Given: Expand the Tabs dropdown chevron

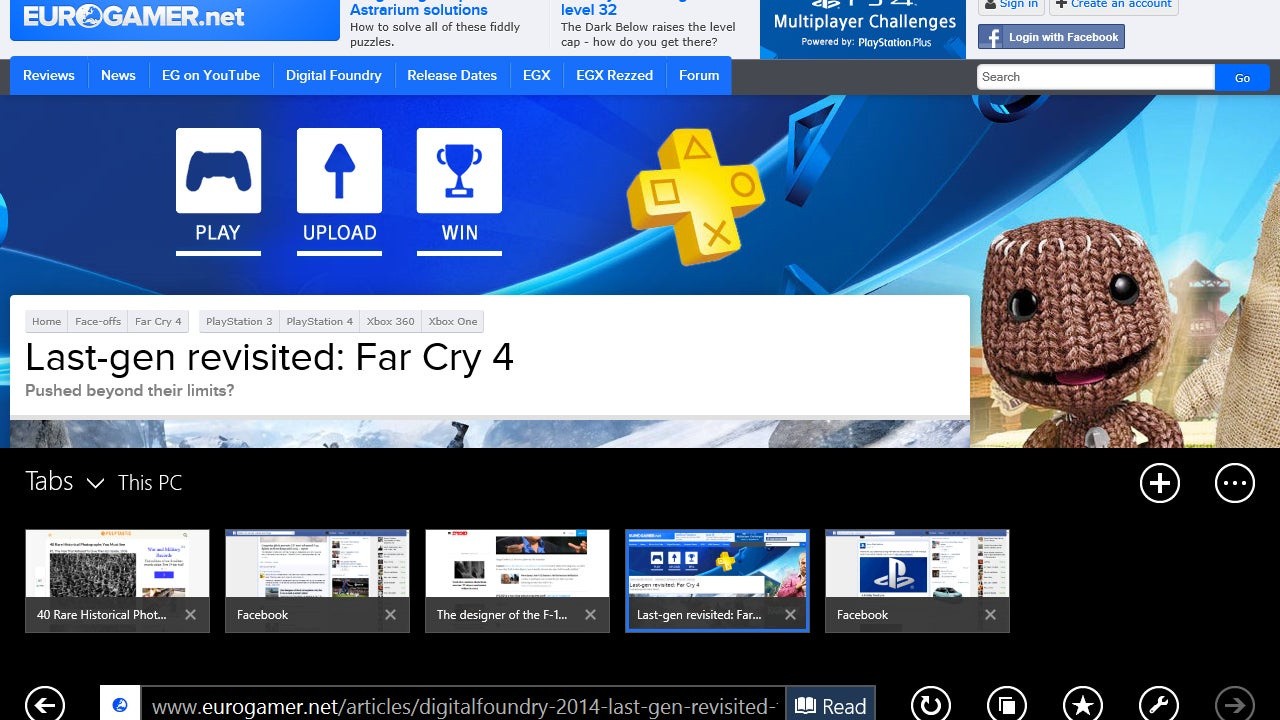Looking at the screenshot, I should (95, 483).
